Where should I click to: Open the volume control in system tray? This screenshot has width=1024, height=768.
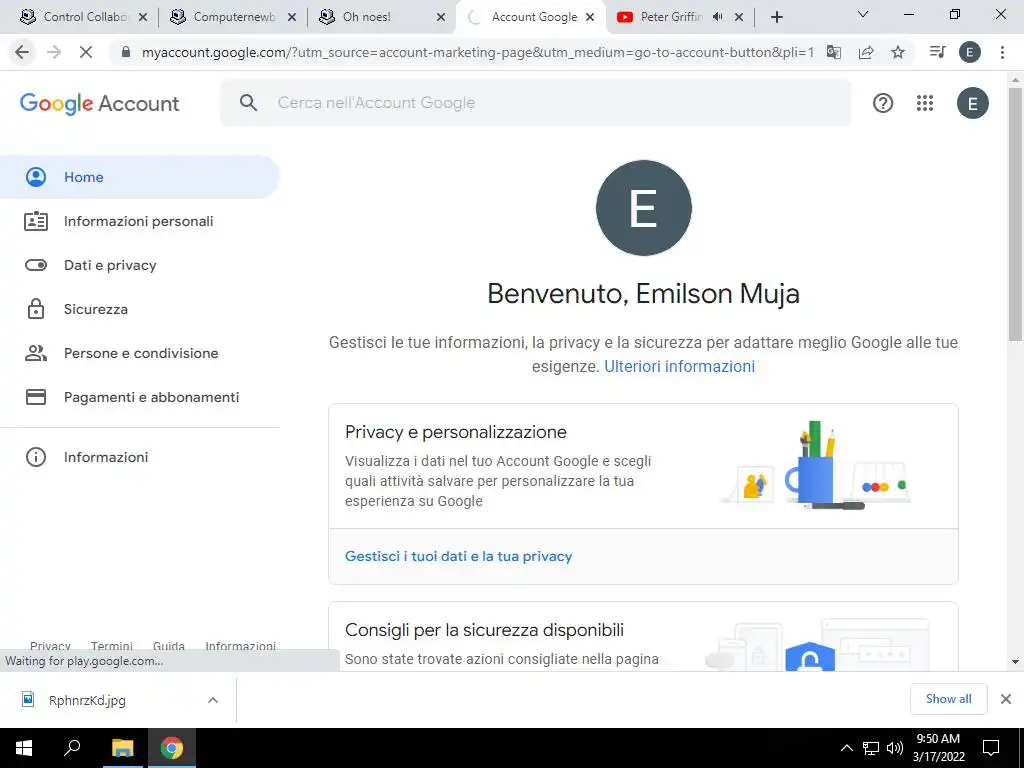[x=895, y=748]
